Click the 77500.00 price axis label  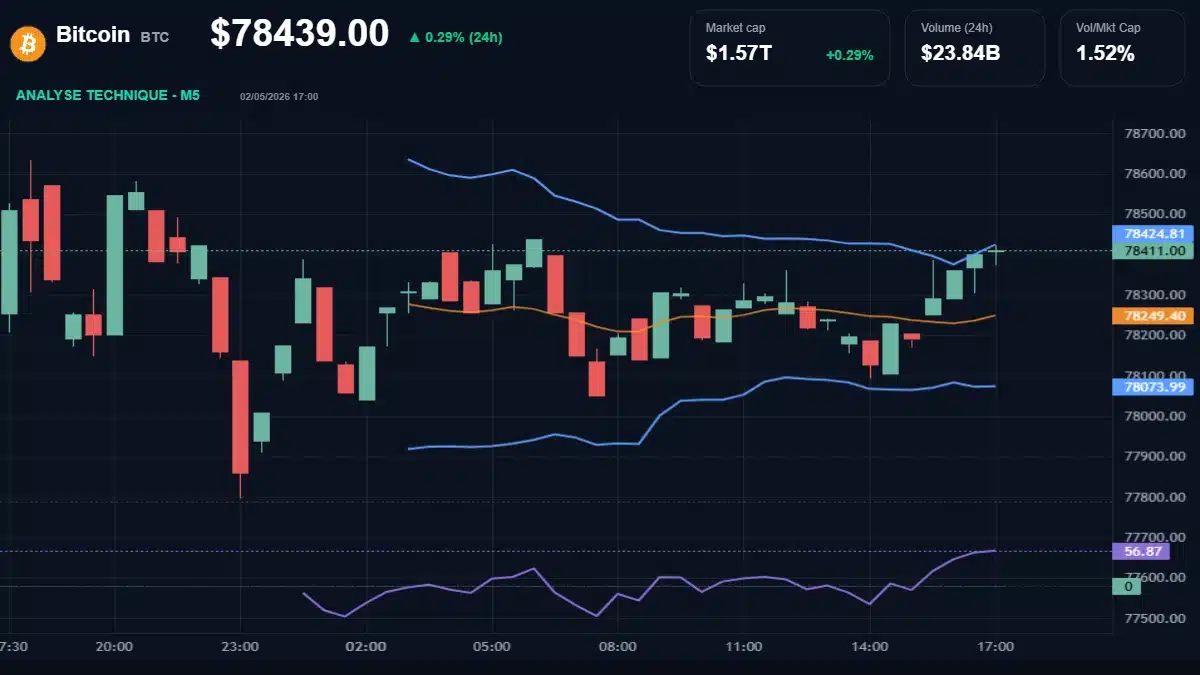(1154, 619)
